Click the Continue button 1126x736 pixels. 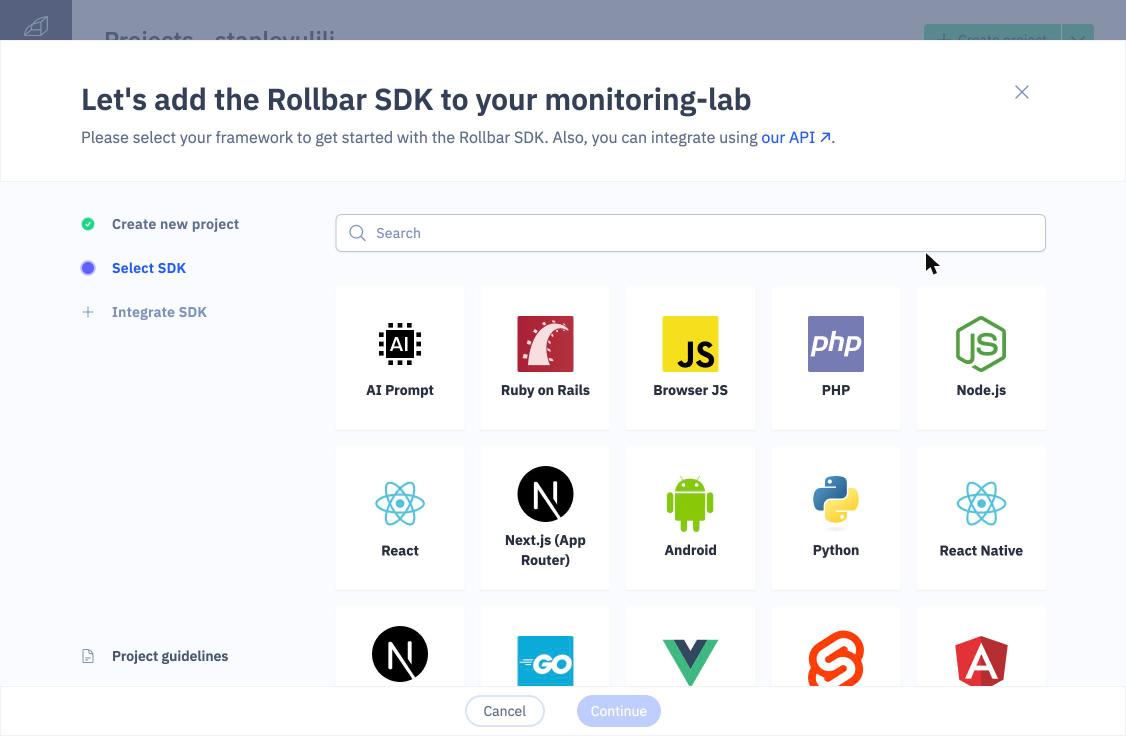pyautogui.click(x=618, y=711)
